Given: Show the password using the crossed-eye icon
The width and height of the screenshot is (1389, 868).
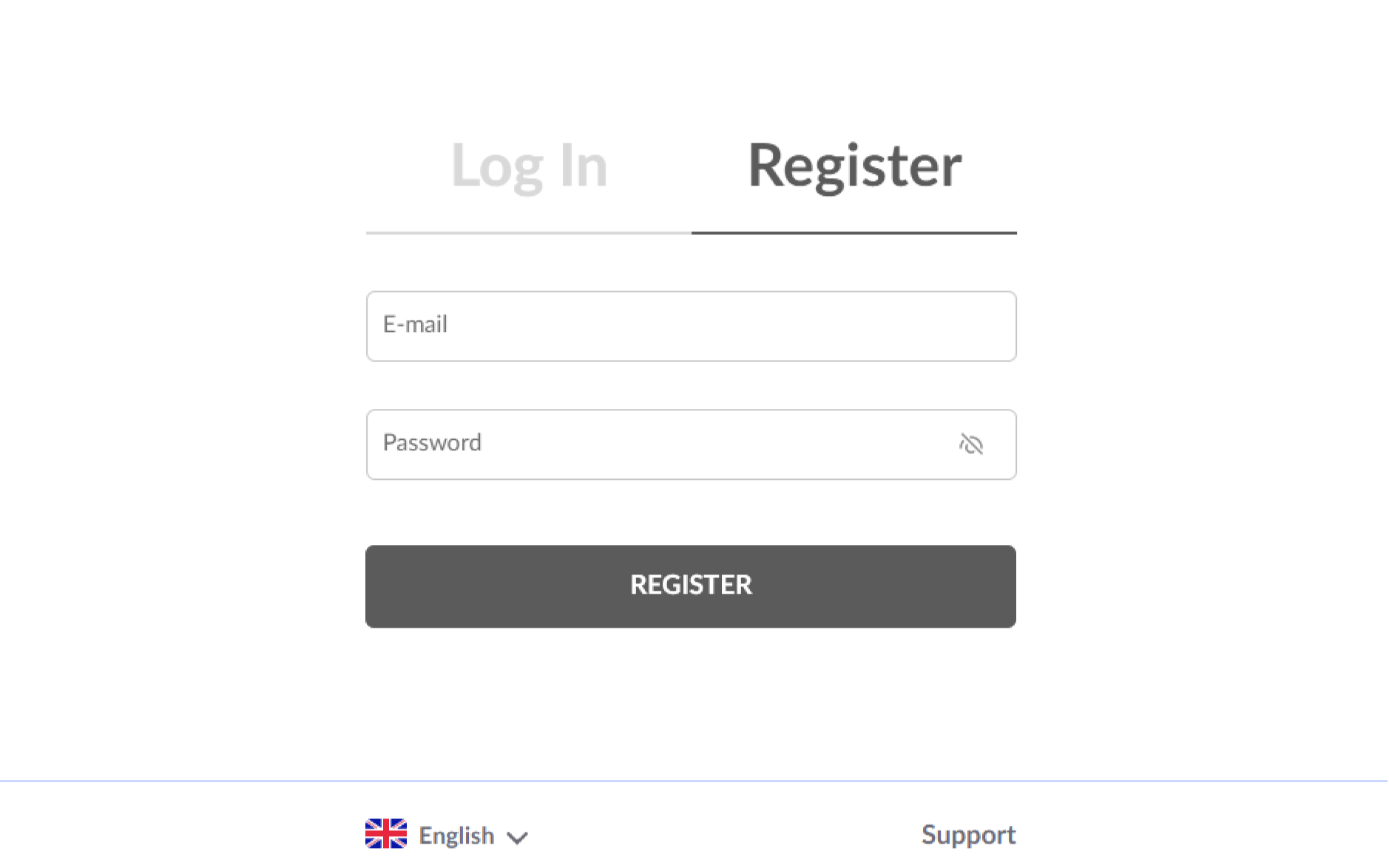Looking at the screenshot, I should tap(970, 444).
